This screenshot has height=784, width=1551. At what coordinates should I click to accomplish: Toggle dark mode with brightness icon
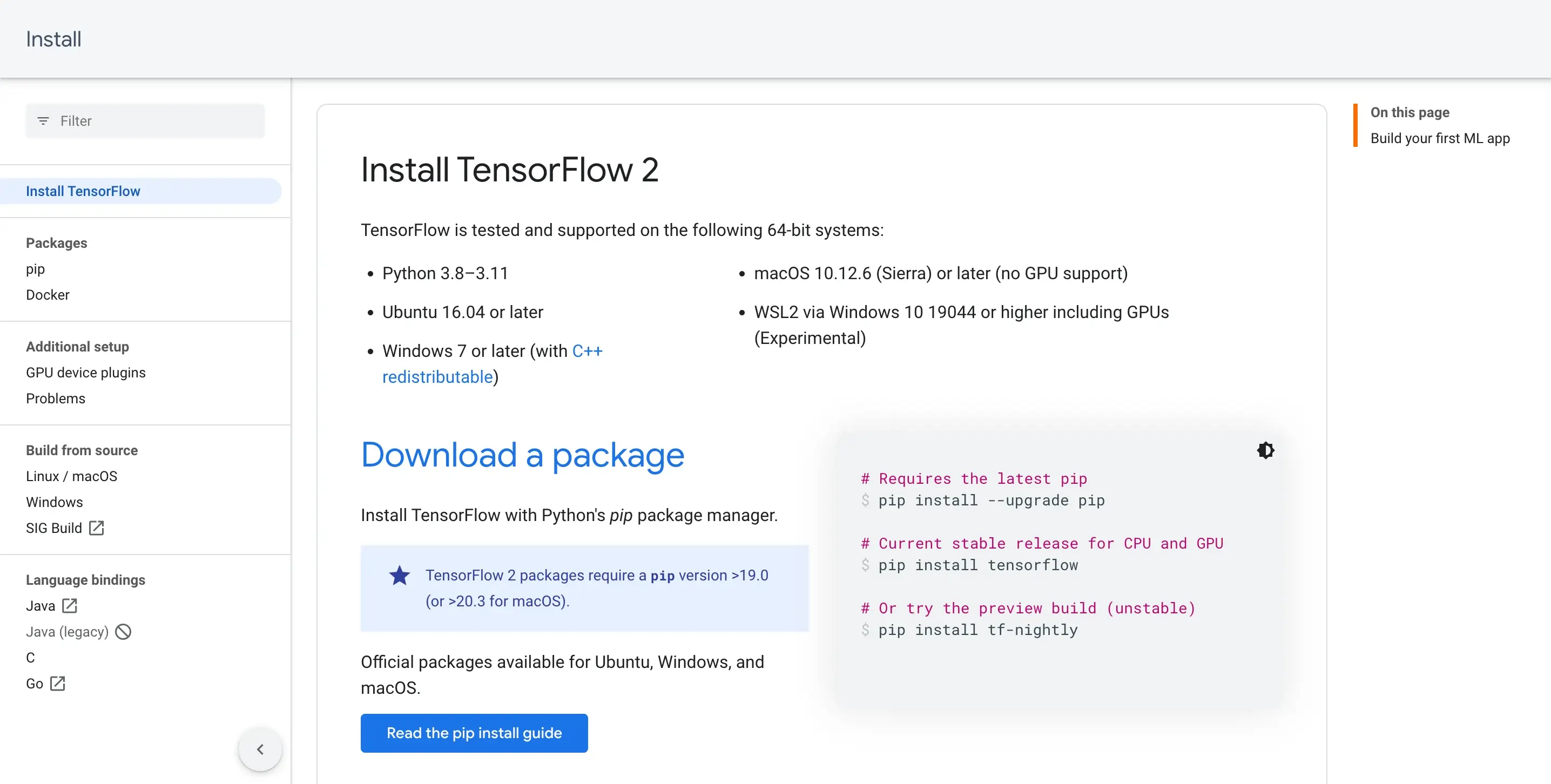(1265, 450)
